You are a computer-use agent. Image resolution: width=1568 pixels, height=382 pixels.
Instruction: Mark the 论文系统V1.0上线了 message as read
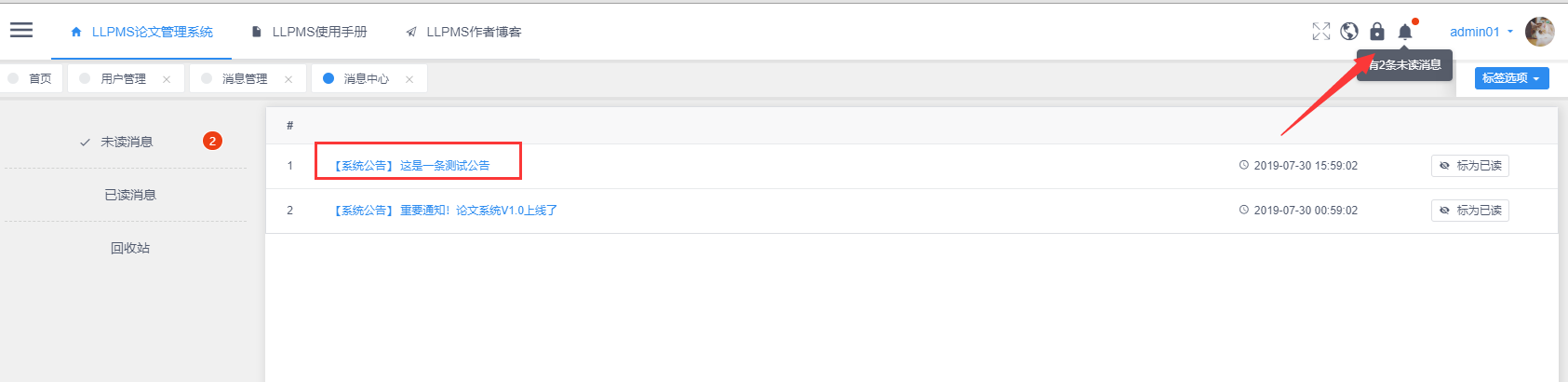click(1470, 211)
